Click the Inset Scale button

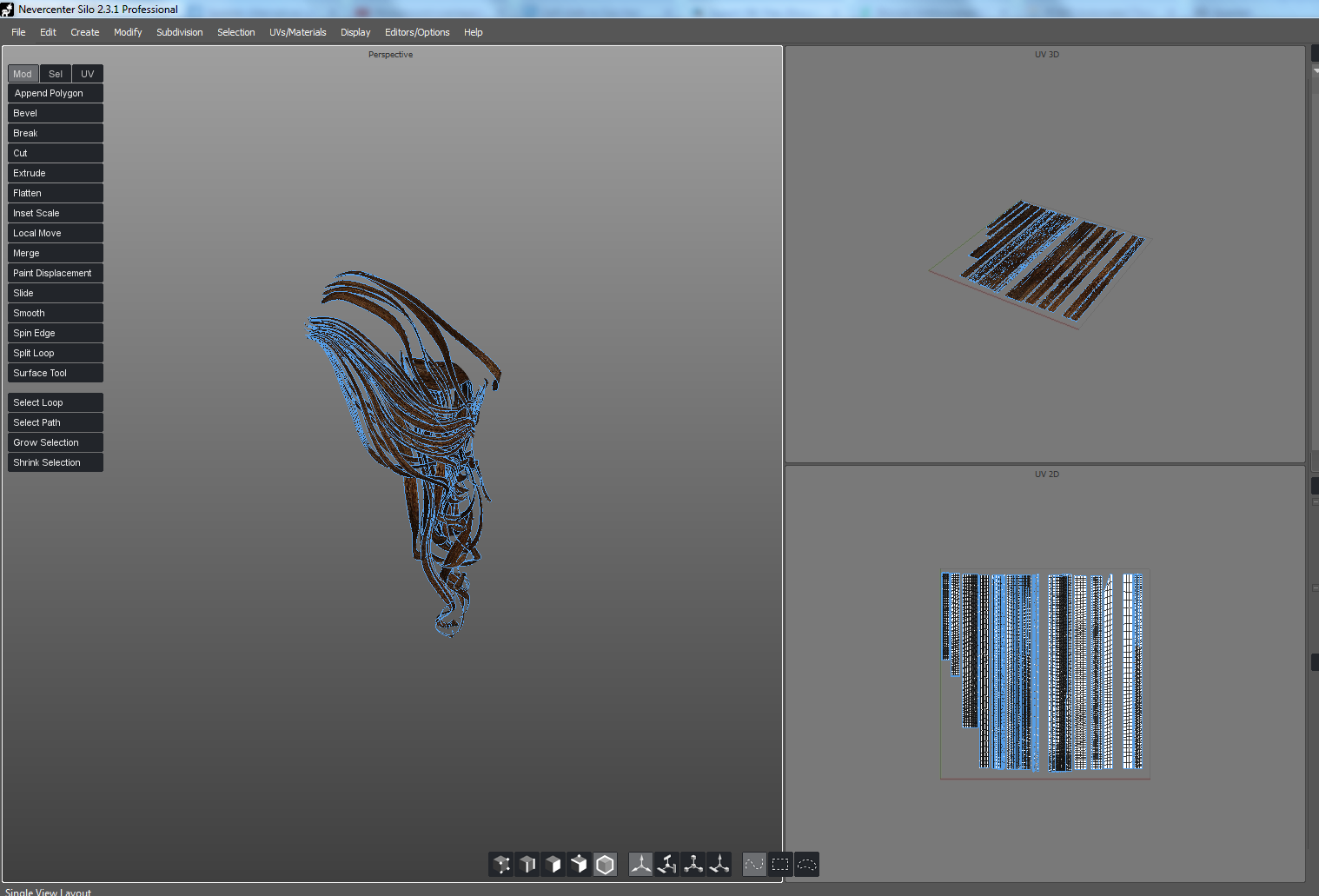pyautogui.click(x=56, y=213)
